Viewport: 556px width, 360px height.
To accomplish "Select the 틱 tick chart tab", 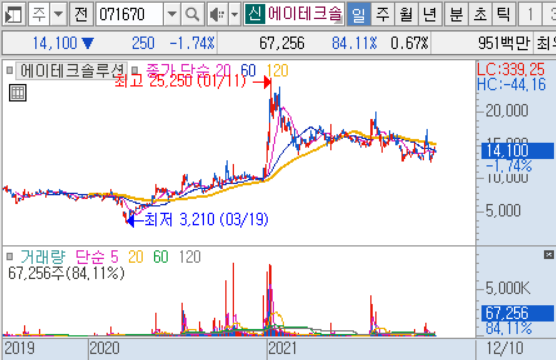I will [504, 14].
